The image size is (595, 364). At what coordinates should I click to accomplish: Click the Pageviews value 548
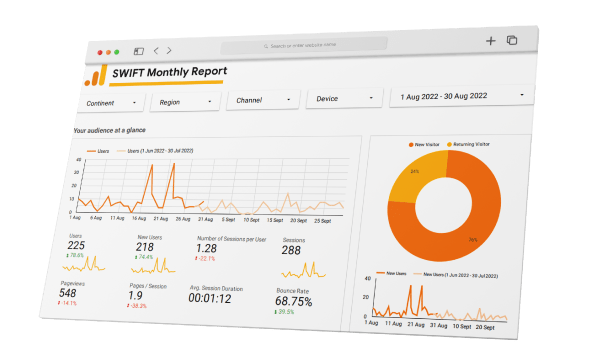point(68,293)
